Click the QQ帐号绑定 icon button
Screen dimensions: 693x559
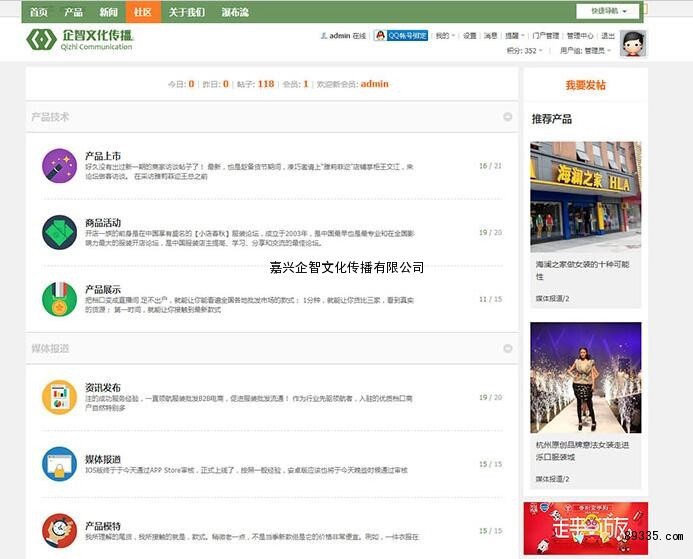[x=401, y=35]
